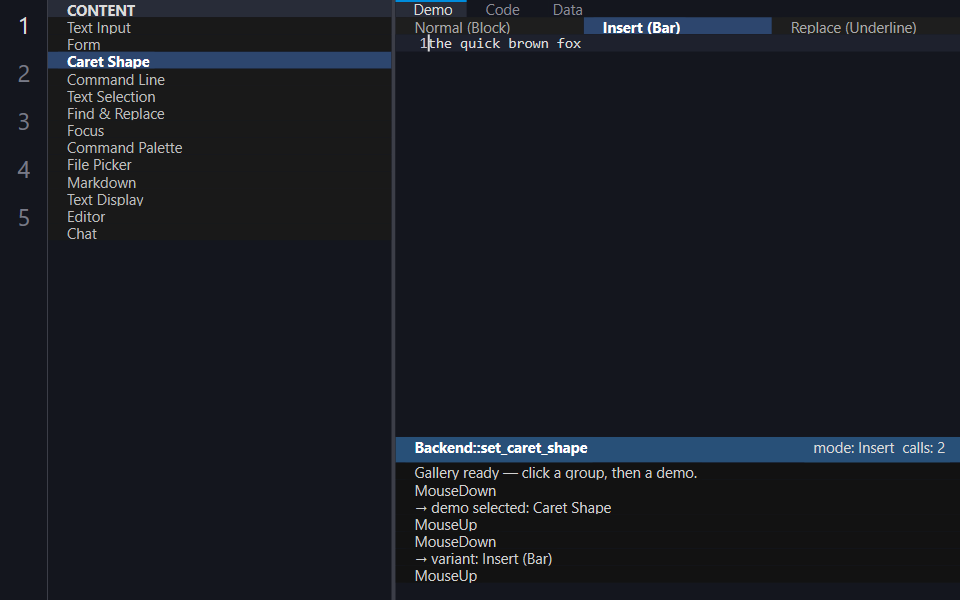Open the Command Line demo
Viewport: 960px width, 600px height.
[x=219, y=80]
